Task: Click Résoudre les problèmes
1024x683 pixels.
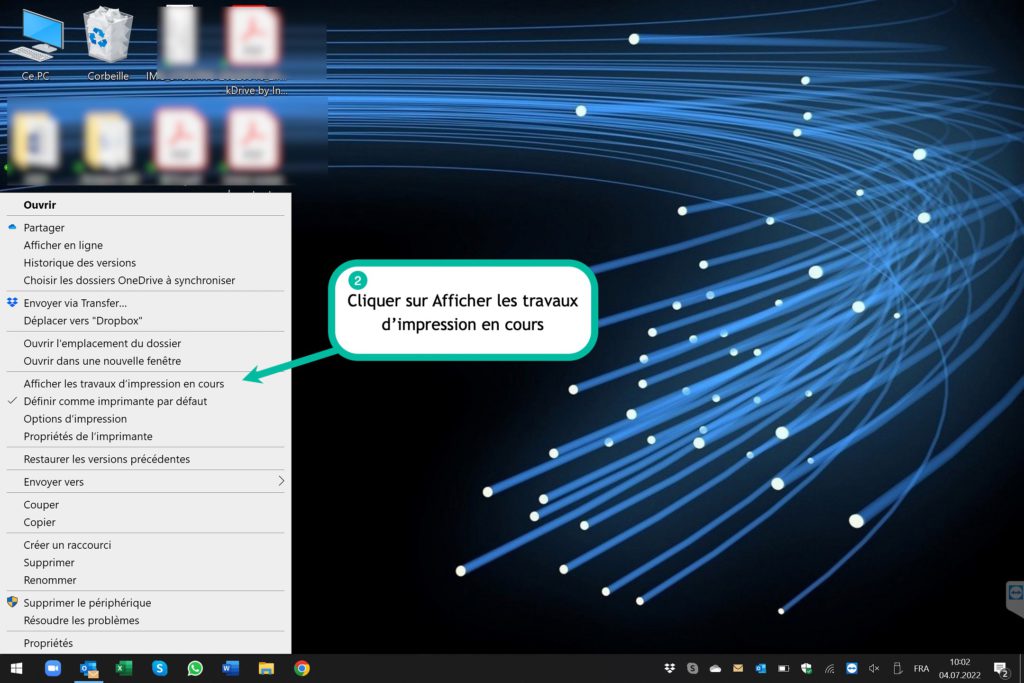Action: coord(81,621)
